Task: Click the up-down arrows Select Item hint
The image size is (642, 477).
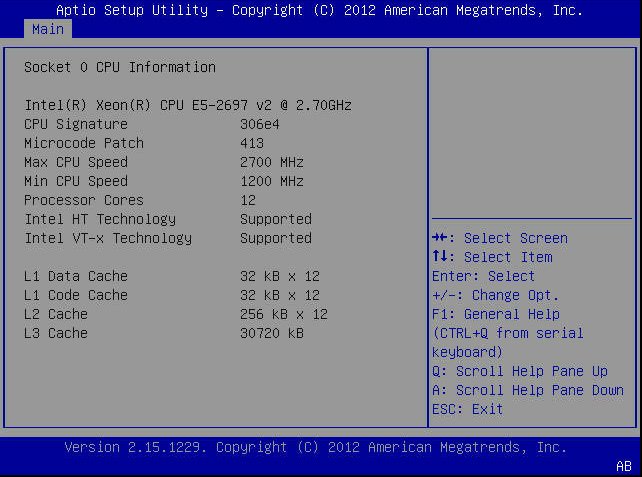Action: (492, 257)
